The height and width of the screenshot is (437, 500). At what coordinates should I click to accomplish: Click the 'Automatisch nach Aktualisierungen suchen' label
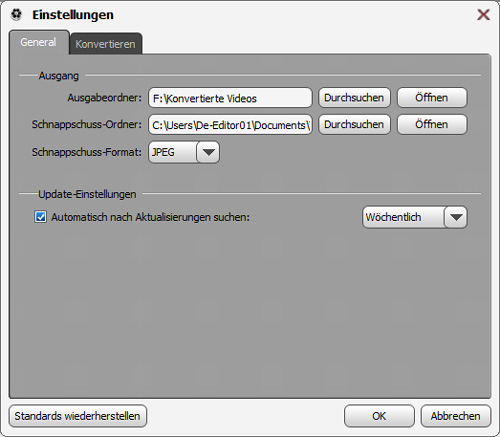tap(150, 217)
